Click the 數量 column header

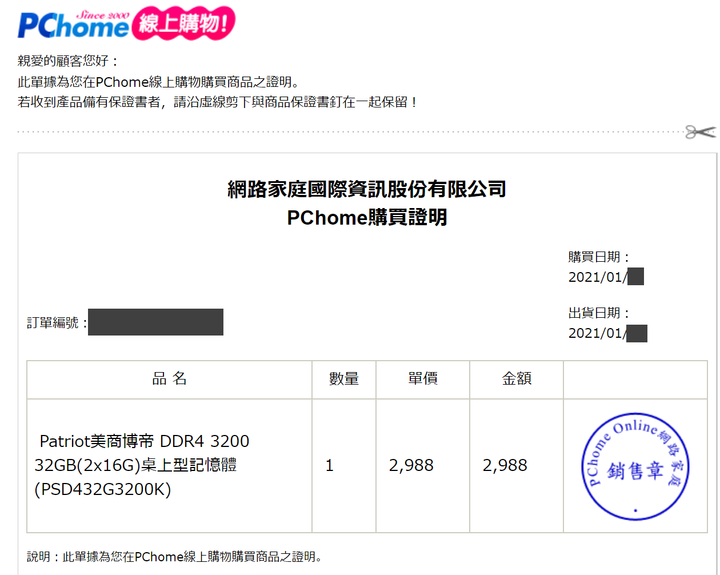[x=344, y=379]
